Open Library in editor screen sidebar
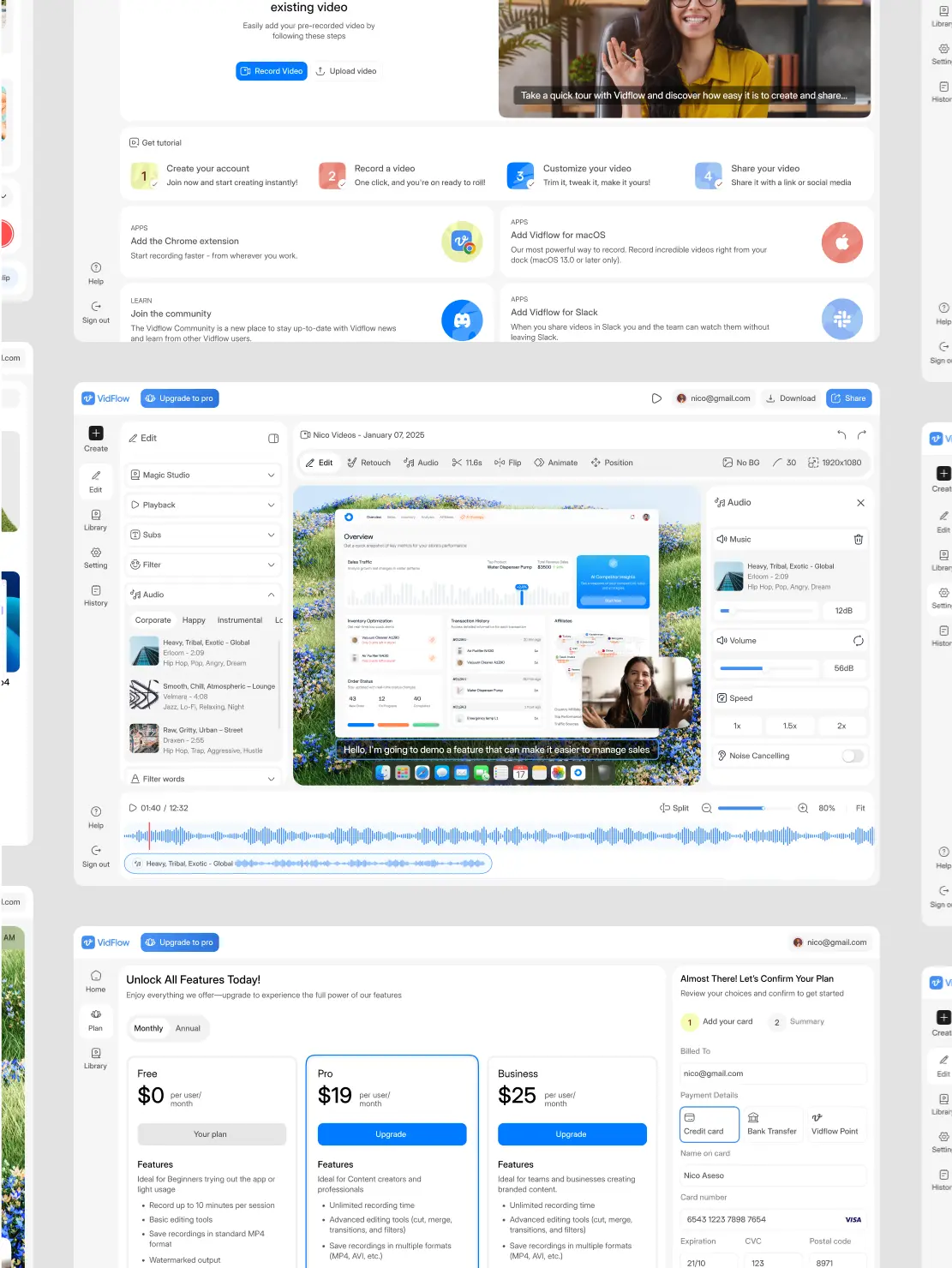The height and width of the screenshot is (1268, 952). tap(96, 520)
